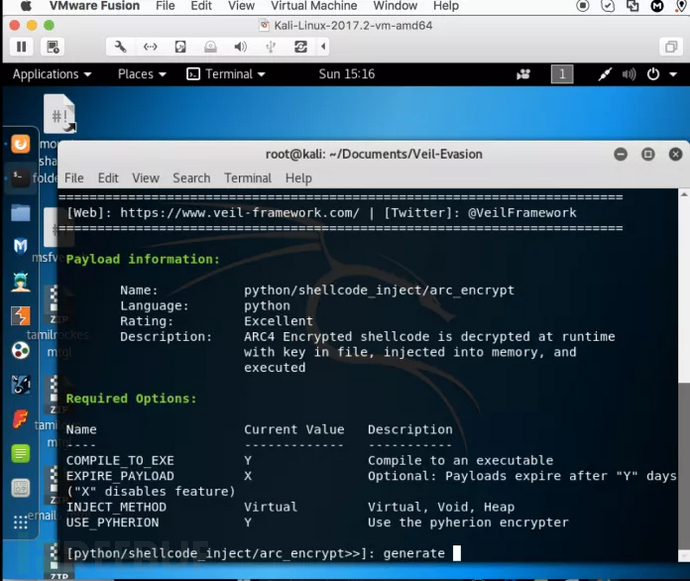Click the Kali-Linux-2017.2-vm-amd64 window title

click(x=353, y=26)
